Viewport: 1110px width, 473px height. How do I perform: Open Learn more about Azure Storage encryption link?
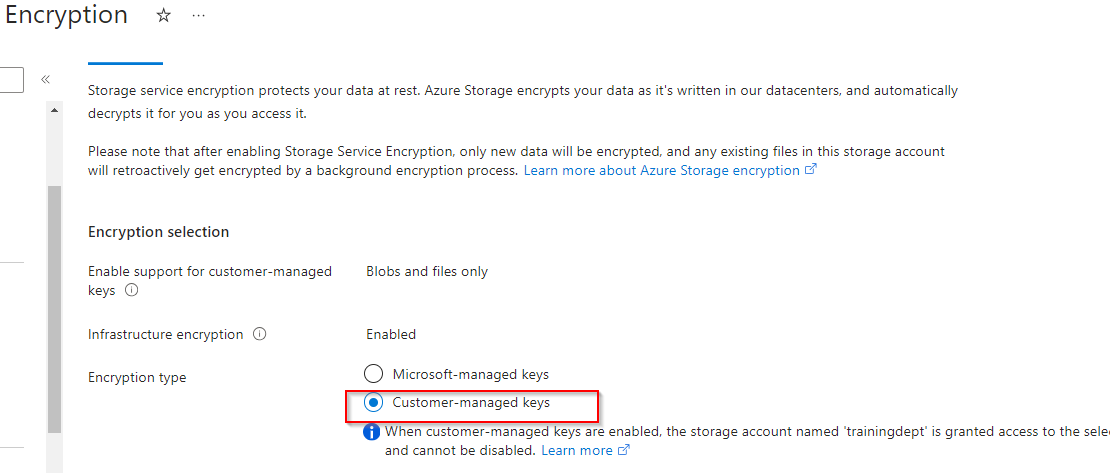[661, 171]
